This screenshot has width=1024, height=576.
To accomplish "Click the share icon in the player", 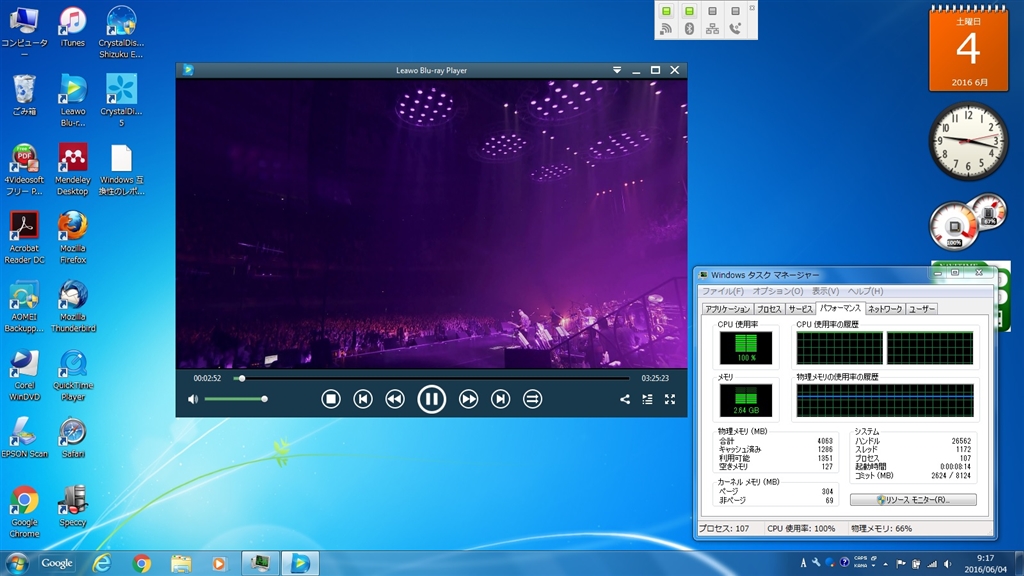I will pos(625,399).
